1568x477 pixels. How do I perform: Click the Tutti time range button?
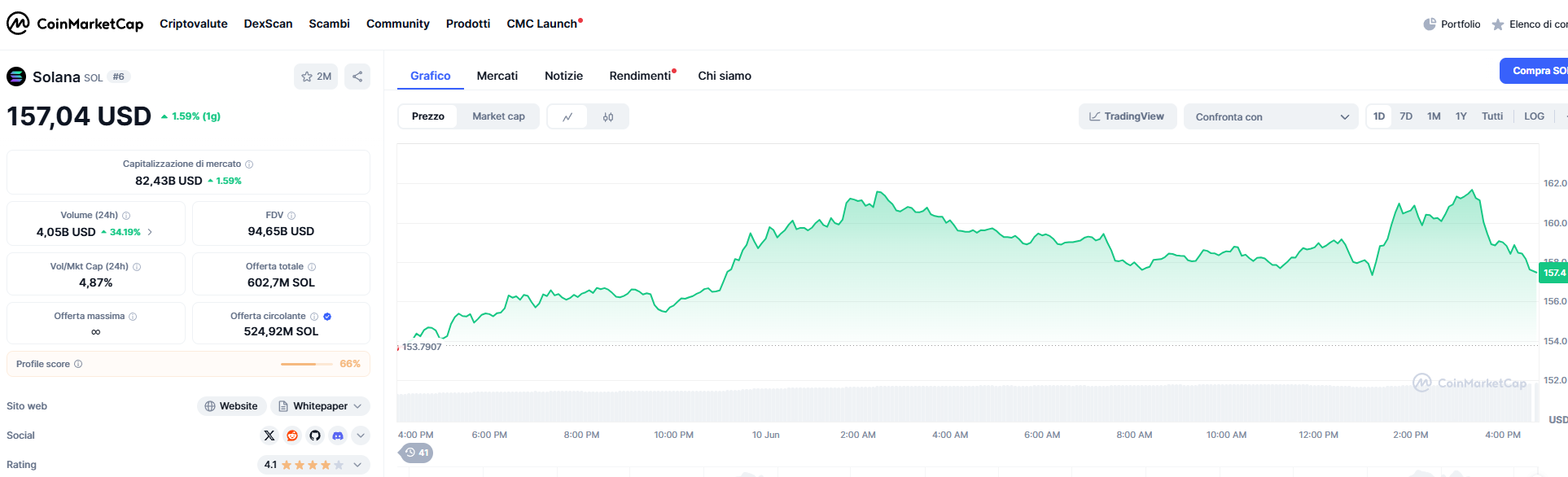coord(1492,116)
